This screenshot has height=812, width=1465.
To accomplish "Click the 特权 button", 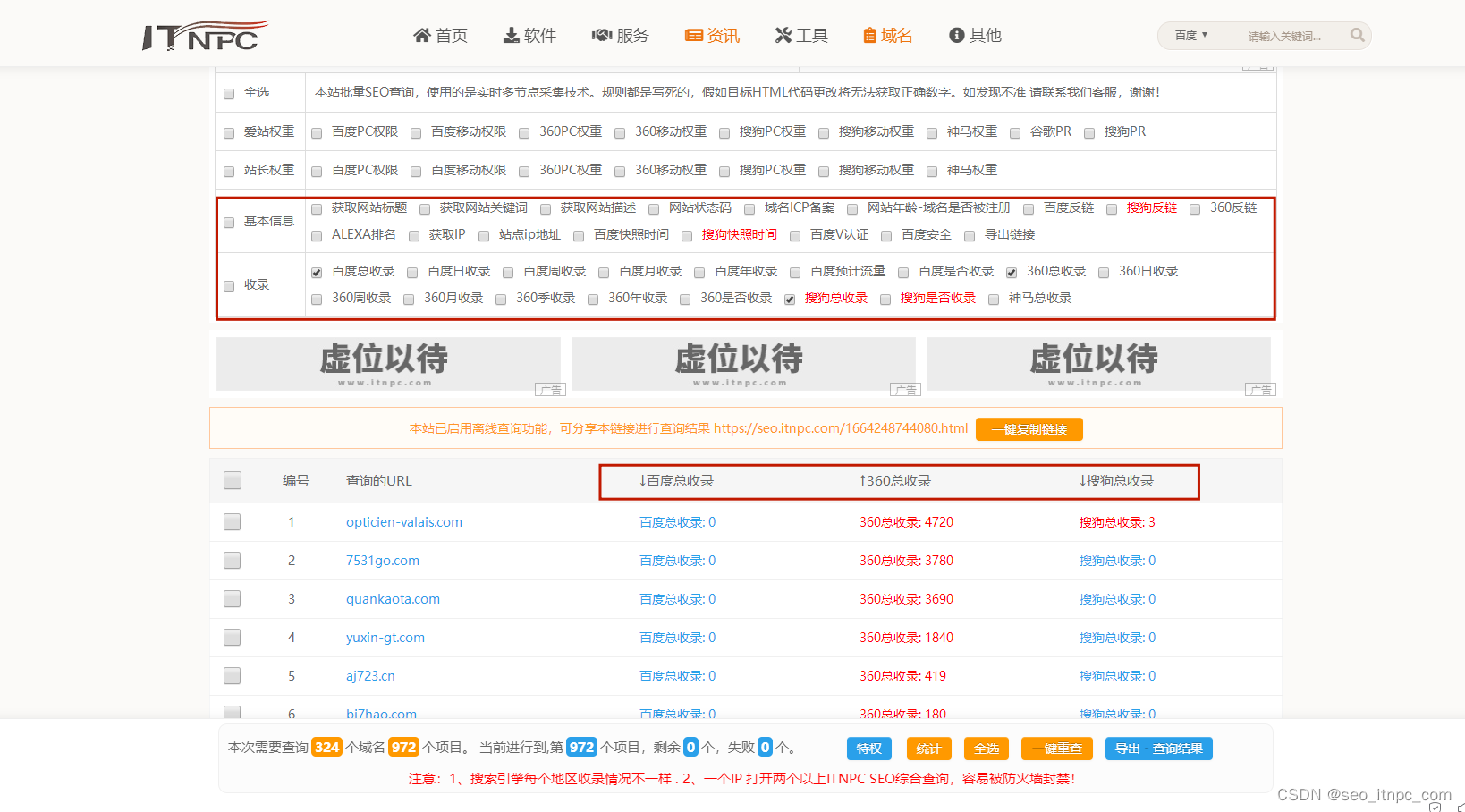I will point(869,749).
